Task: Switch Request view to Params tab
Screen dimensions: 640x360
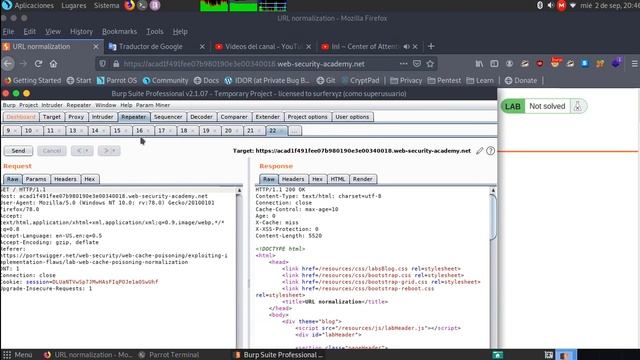Action: [x=36, y=179]
